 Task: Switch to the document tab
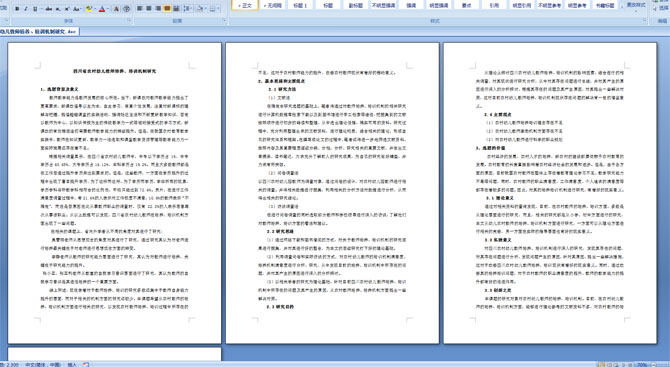[x=39, y=32]
